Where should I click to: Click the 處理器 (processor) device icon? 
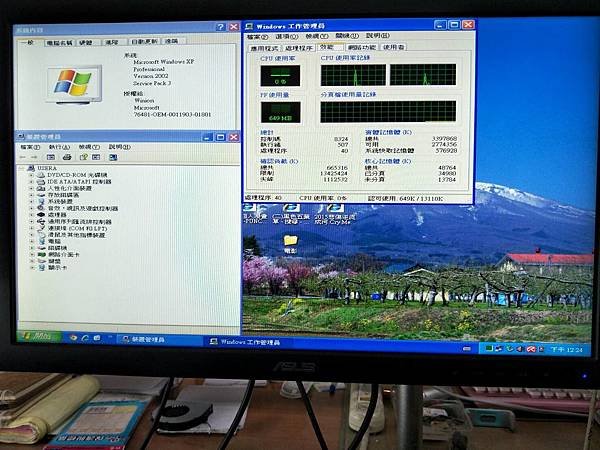[41, 215]
